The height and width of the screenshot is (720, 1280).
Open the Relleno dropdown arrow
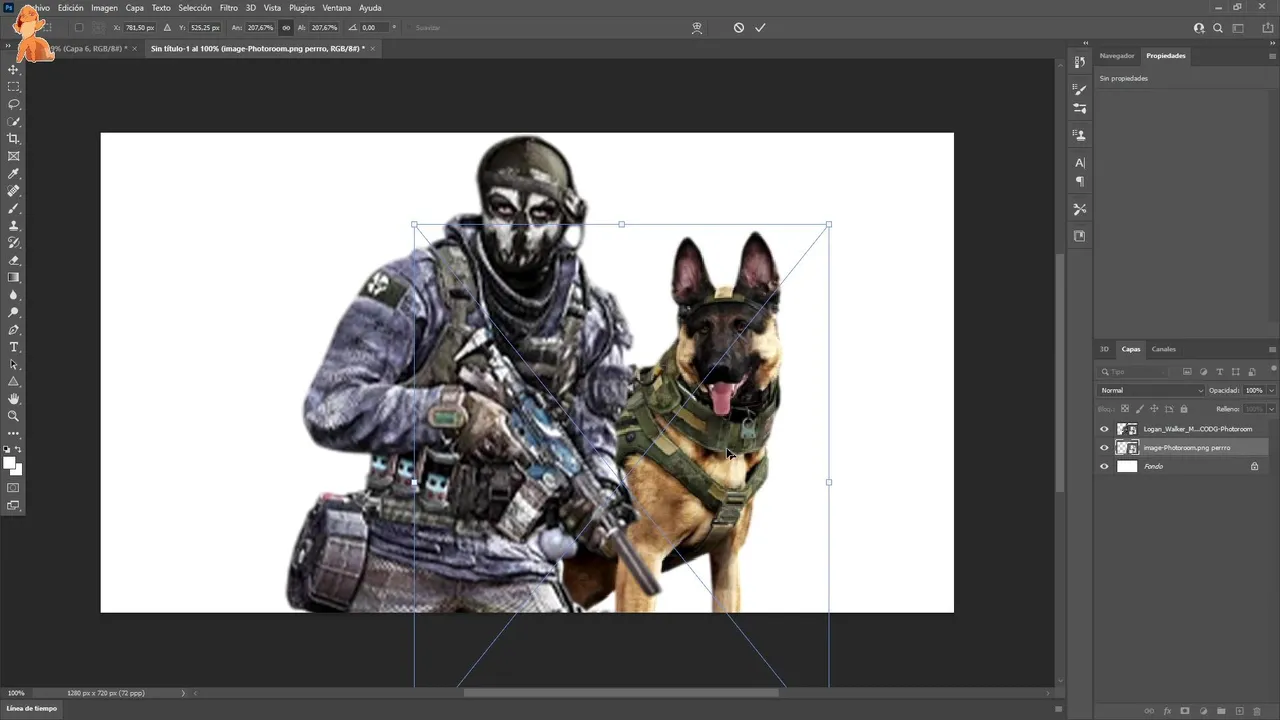coord(1271,409)
